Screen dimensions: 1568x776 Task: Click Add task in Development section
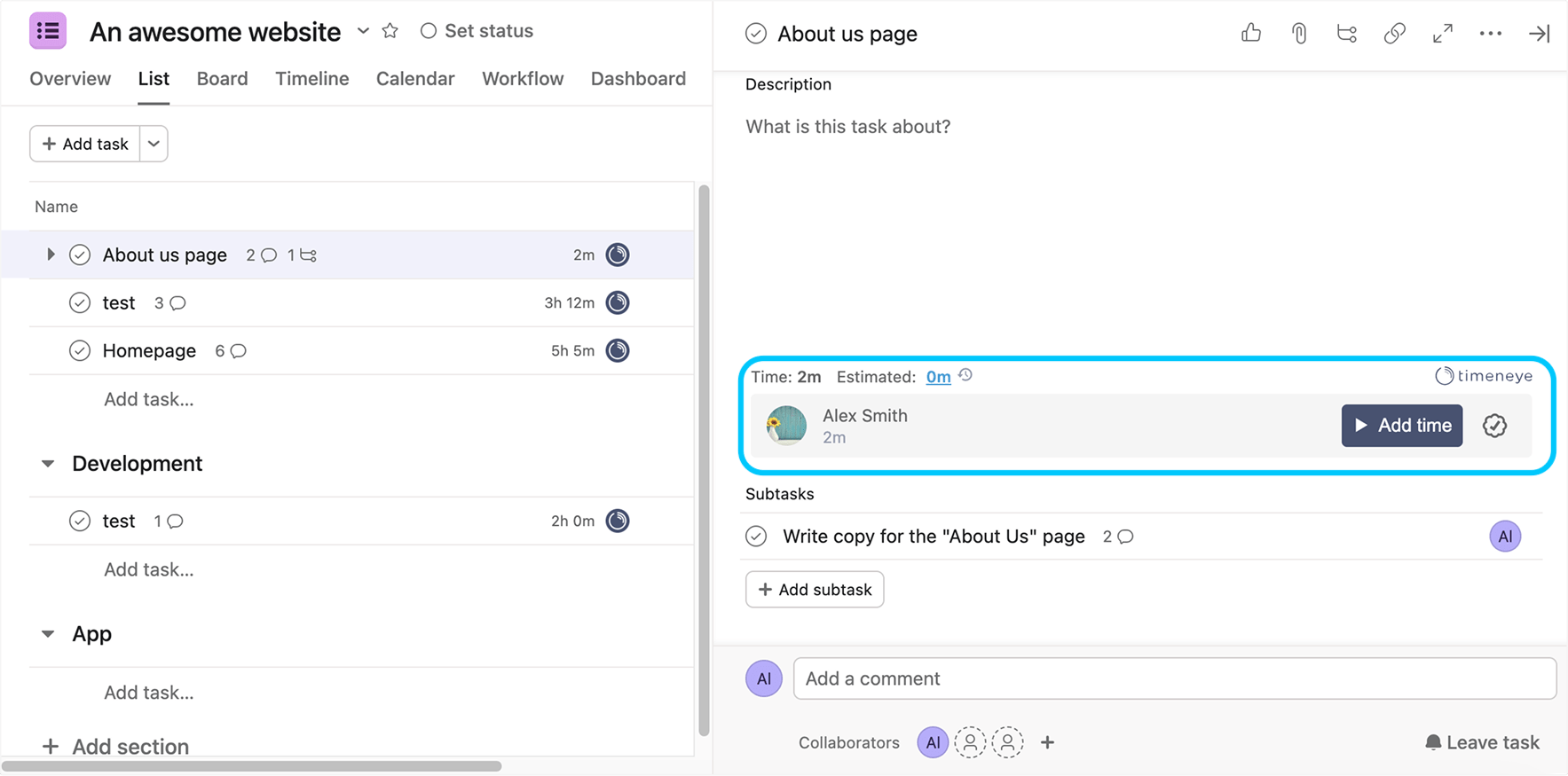[x=148, y=569]
